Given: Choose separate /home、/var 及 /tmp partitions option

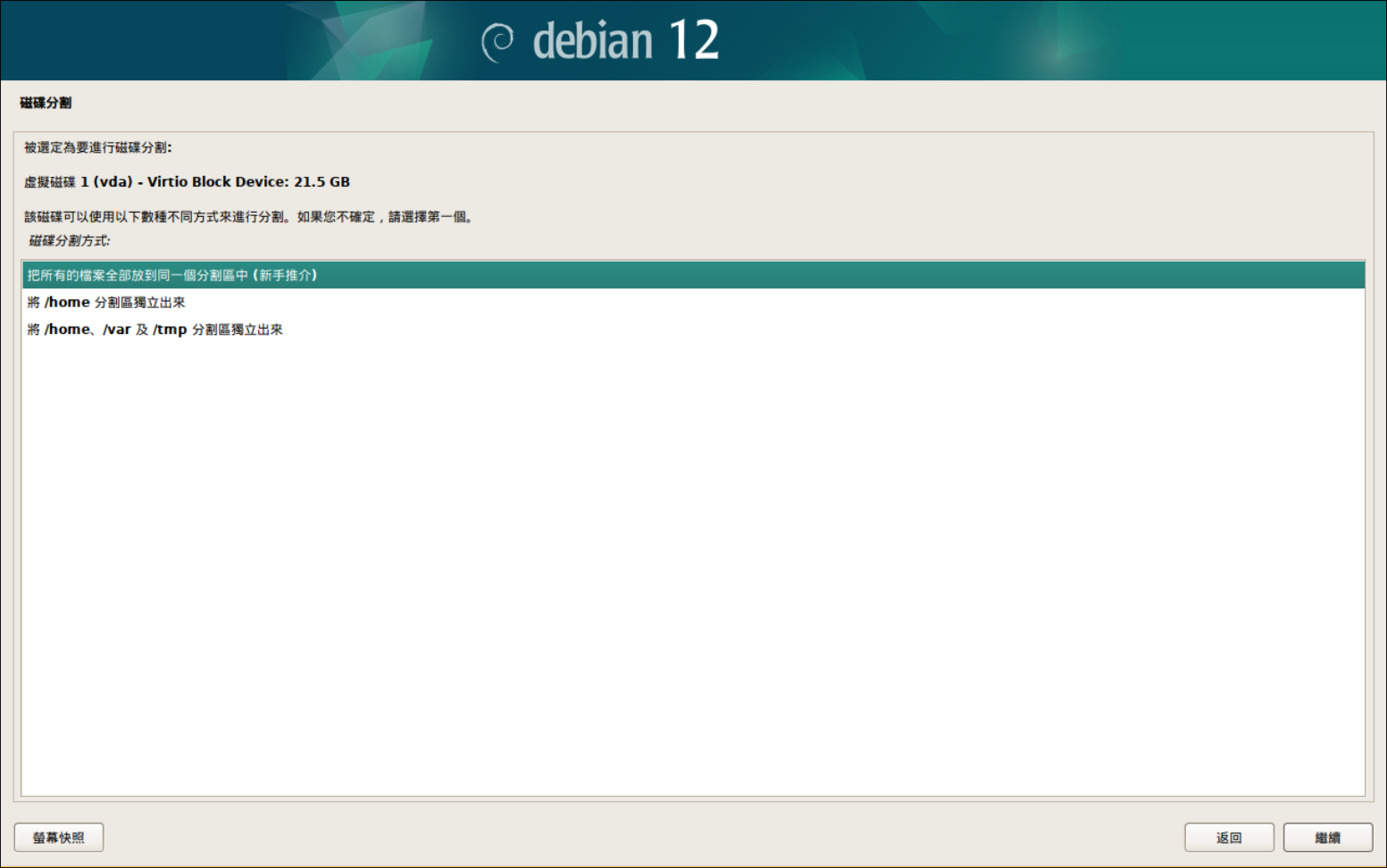Looking at the screenshot, I should tap(155, 329).
